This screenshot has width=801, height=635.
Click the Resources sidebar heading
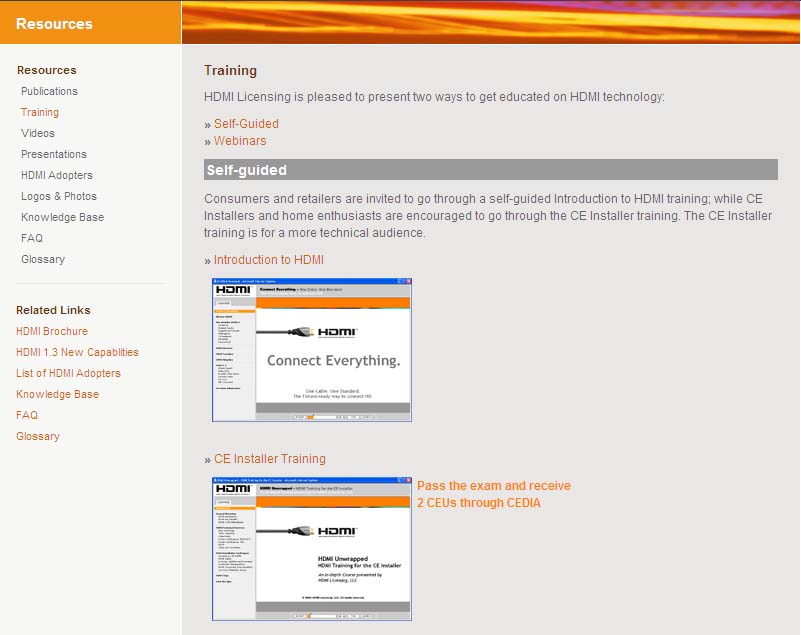(46, 70)
